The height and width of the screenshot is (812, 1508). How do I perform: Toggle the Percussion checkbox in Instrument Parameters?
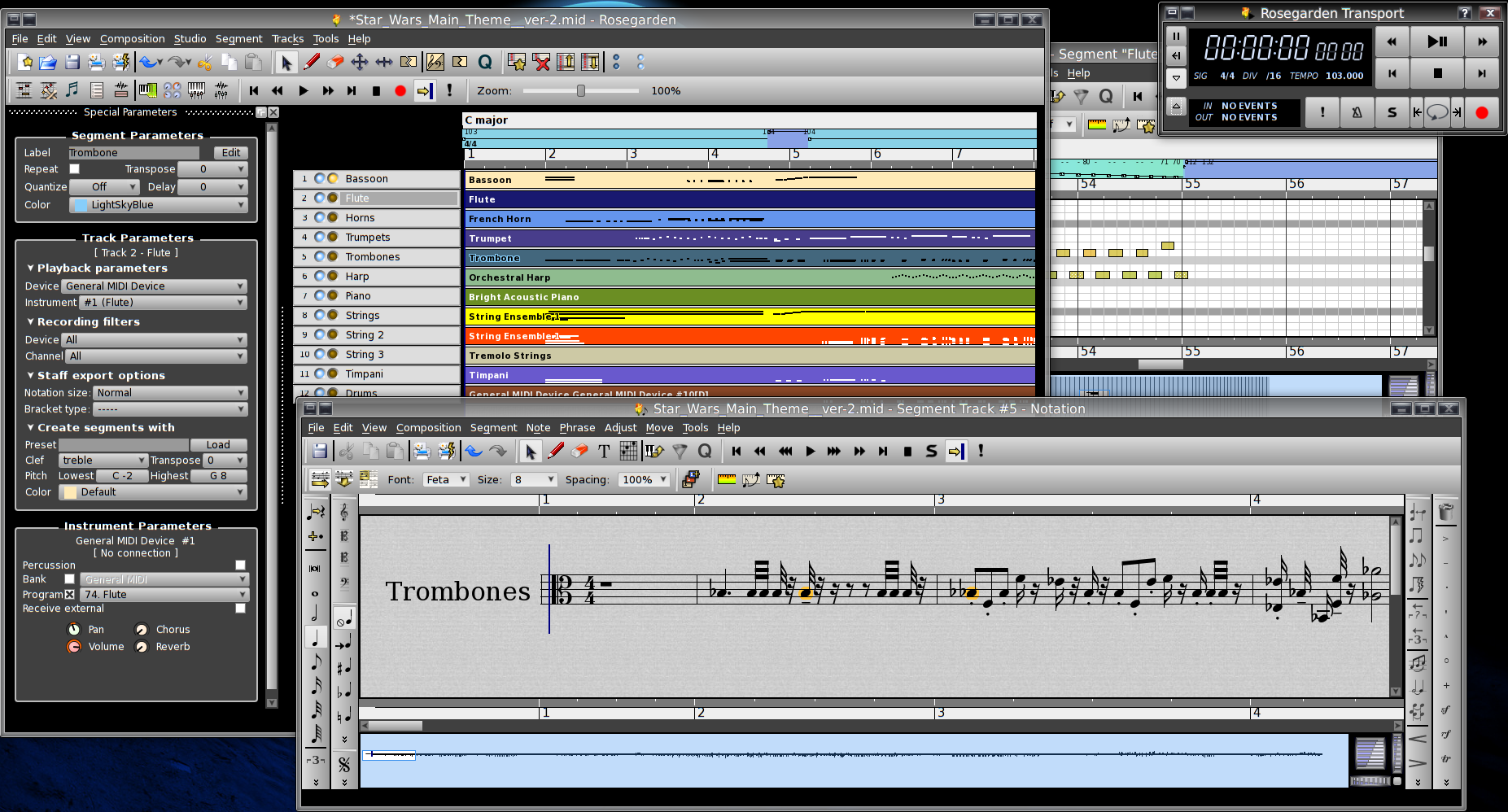coord(240,565)
